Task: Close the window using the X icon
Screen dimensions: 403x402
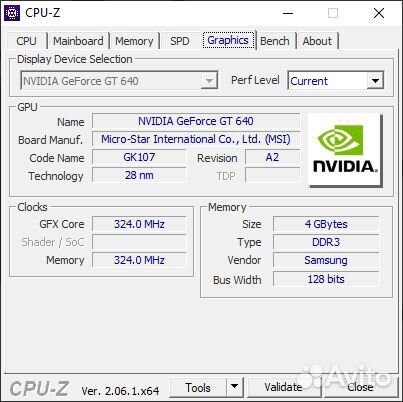Action: pos(379,13)
